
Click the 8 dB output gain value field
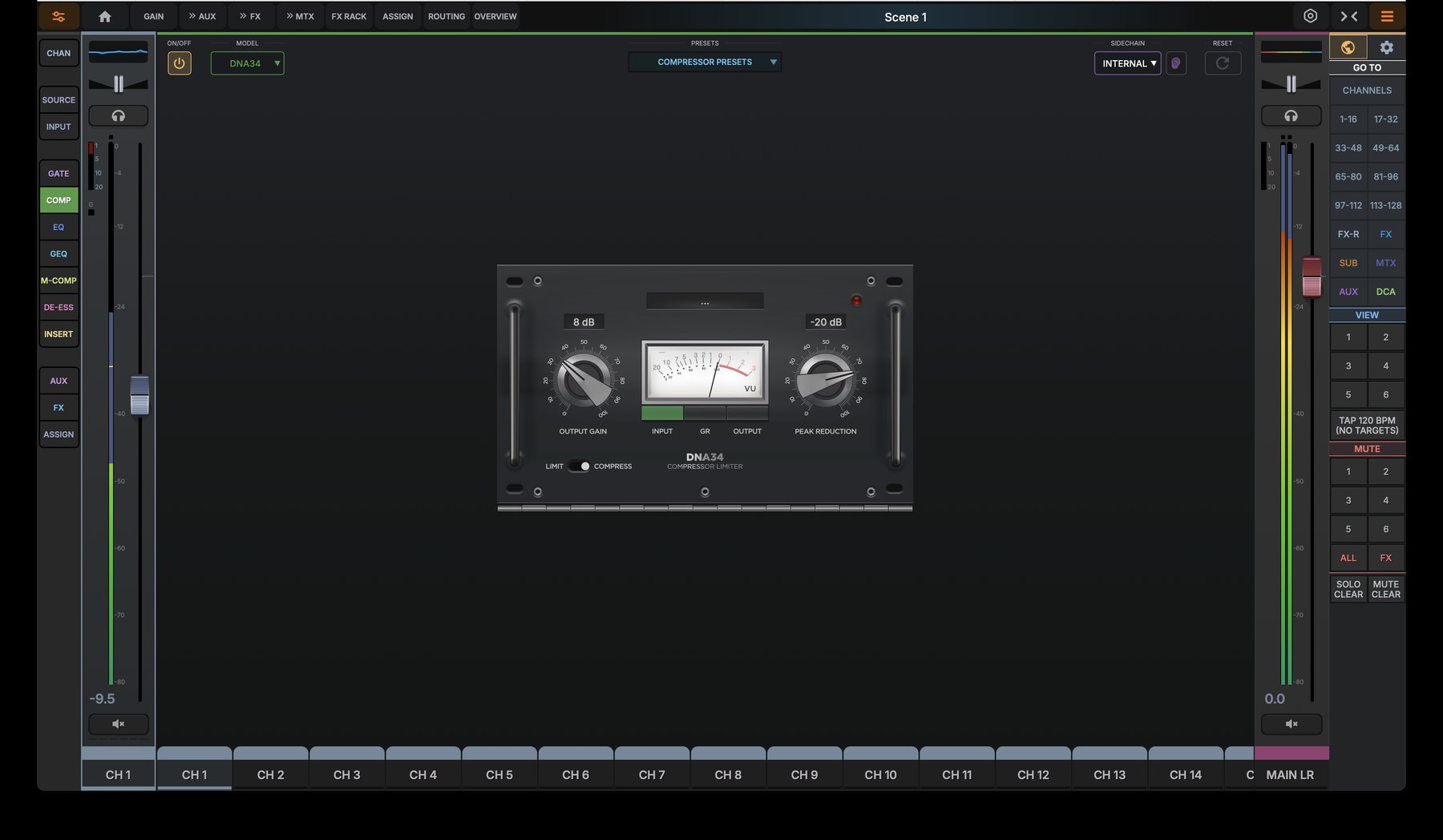pyautogui.click(x=584, y=322)
